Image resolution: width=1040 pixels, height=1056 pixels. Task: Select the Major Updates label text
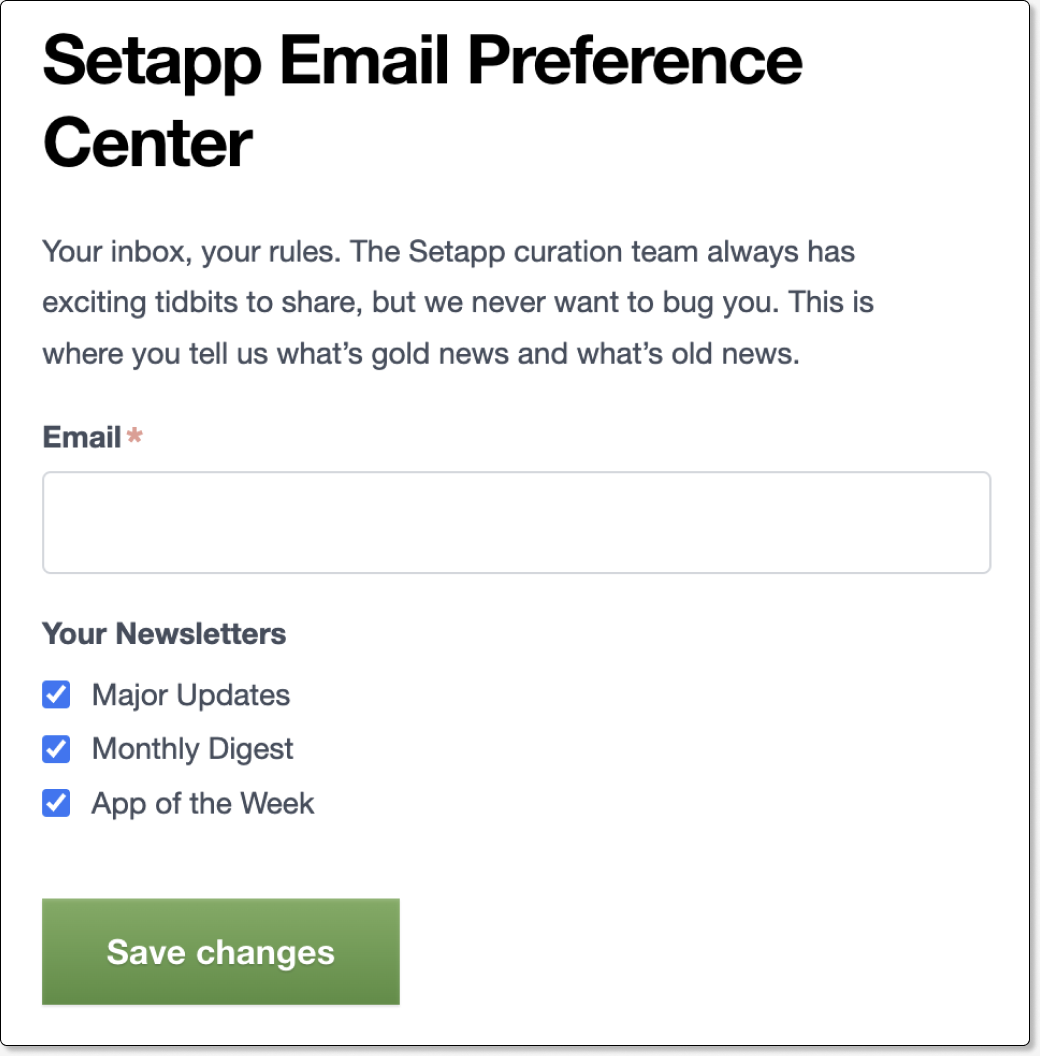[x=190, y=695]
